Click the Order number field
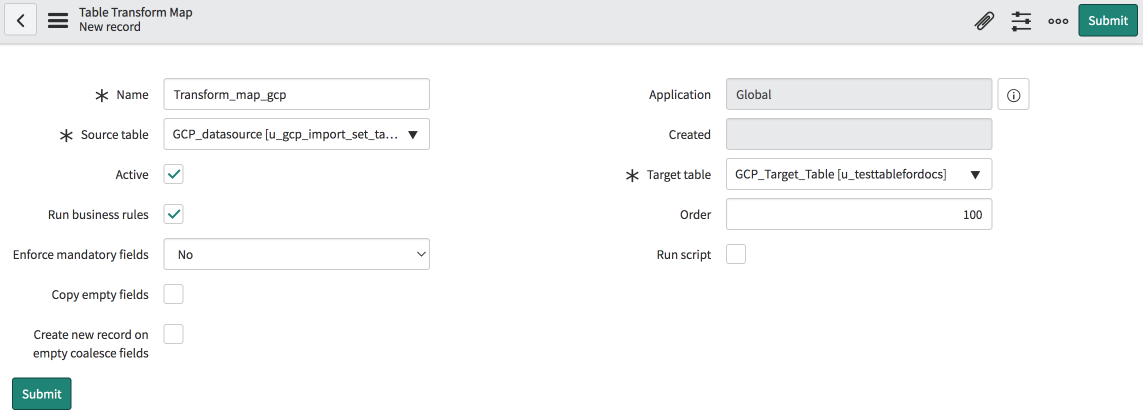 (858, 214)
